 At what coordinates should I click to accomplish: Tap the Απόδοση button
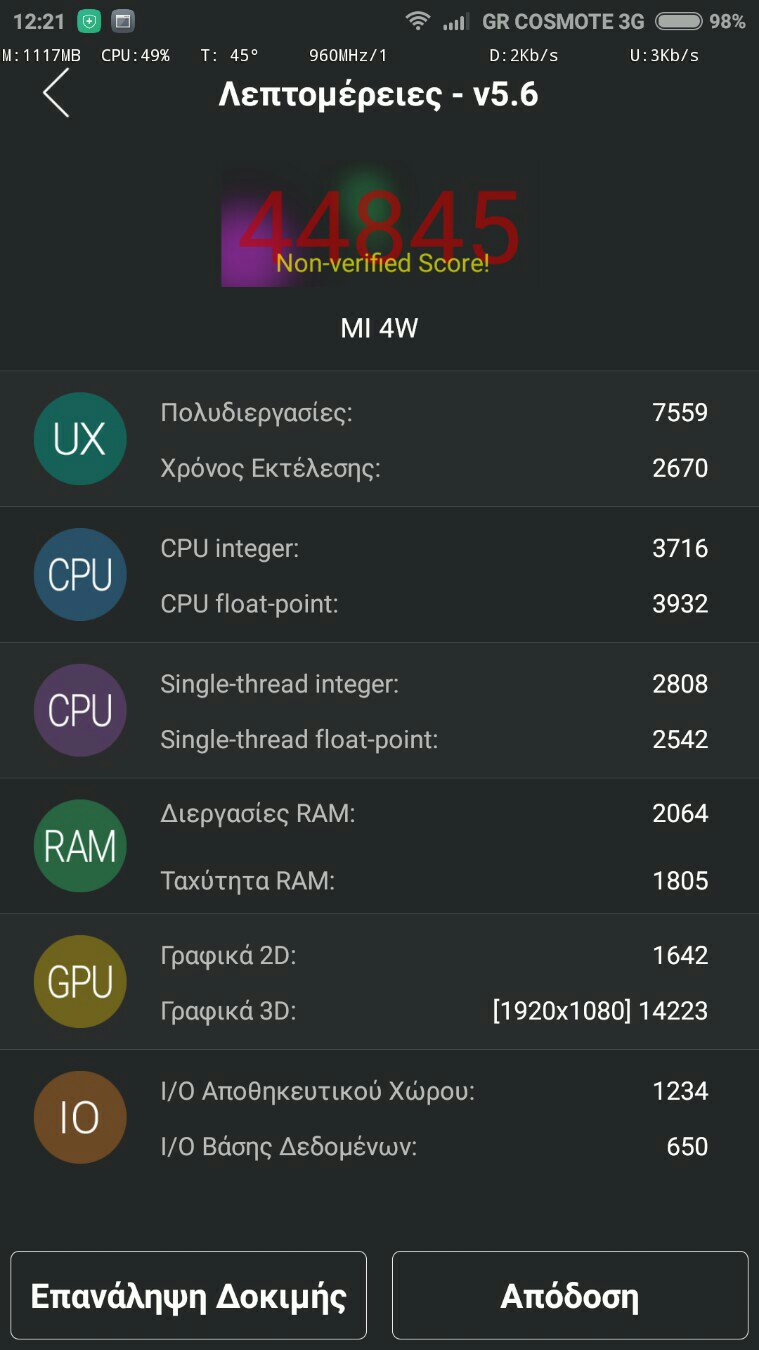[569, 1296]
